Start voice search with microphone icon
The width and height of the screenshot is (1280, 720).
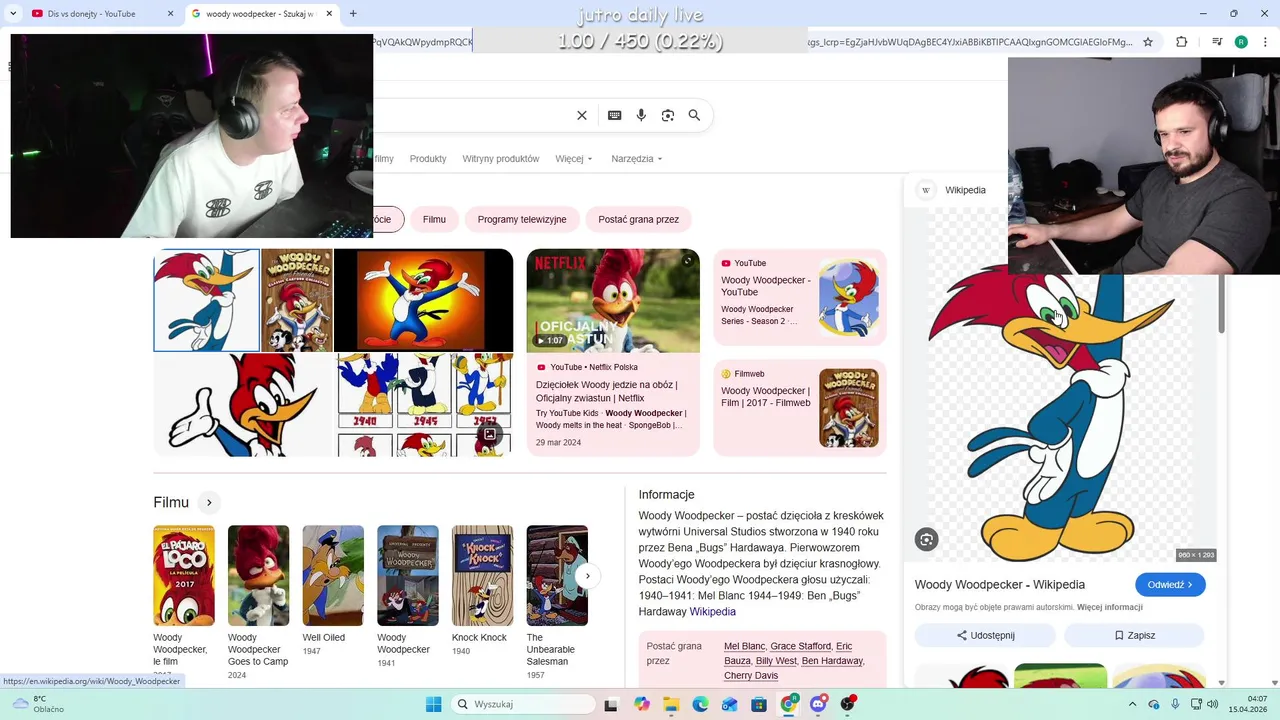click(x=641, y=115)
